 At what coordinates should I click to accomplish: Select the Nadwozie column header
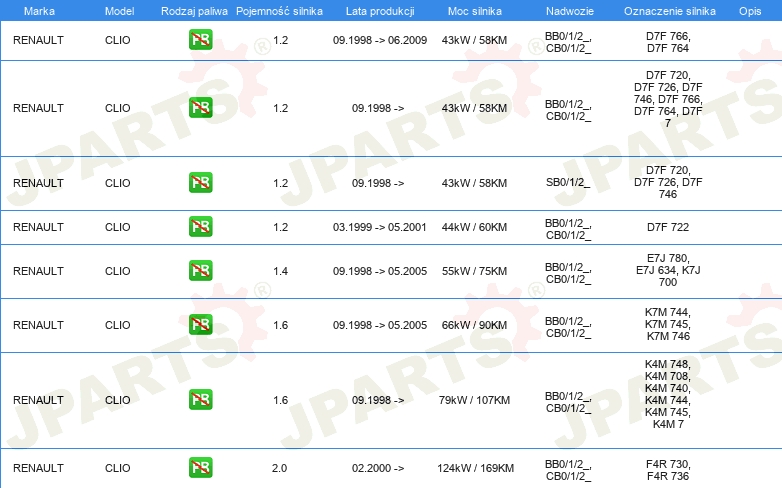570,11
